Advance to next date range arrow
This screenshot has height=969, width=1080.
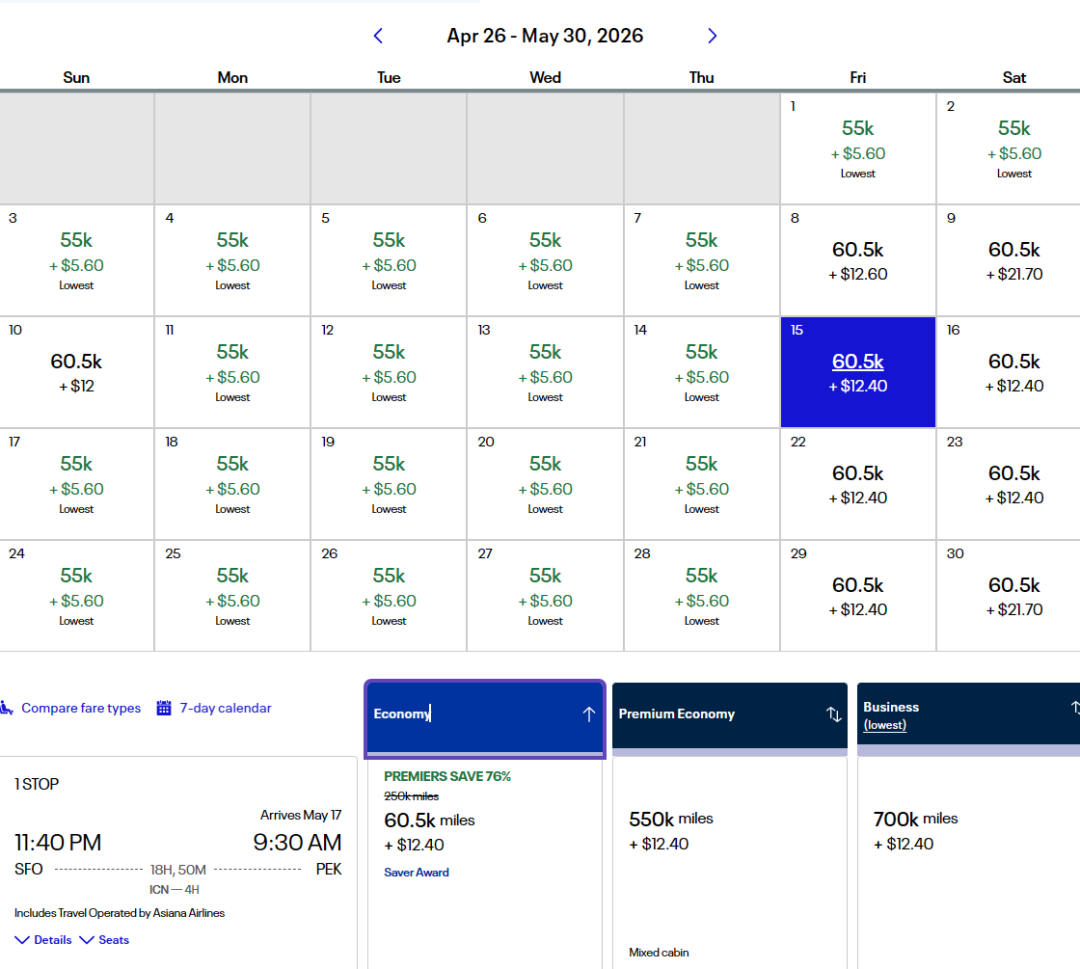tap(712, 36)
